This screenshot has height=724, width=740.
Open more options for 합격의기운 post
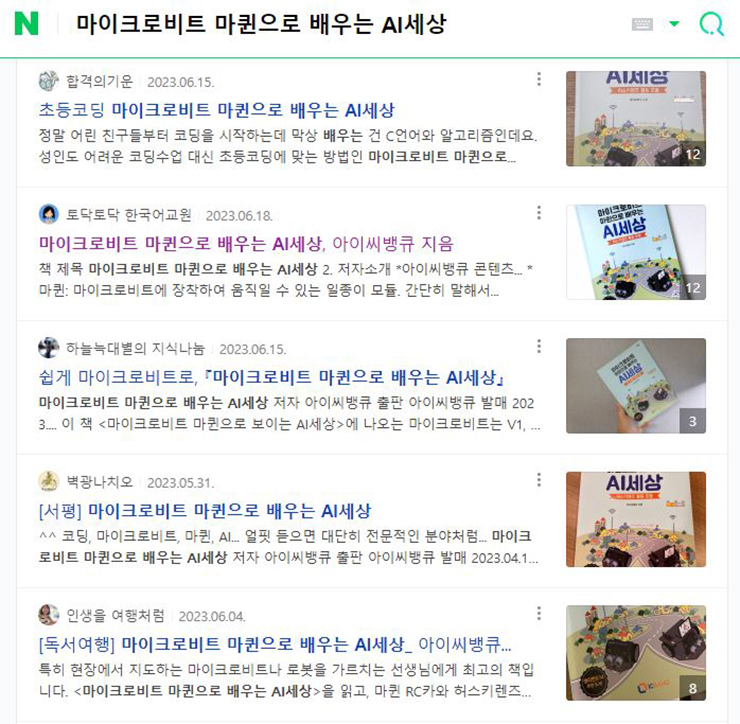point(539,79)
